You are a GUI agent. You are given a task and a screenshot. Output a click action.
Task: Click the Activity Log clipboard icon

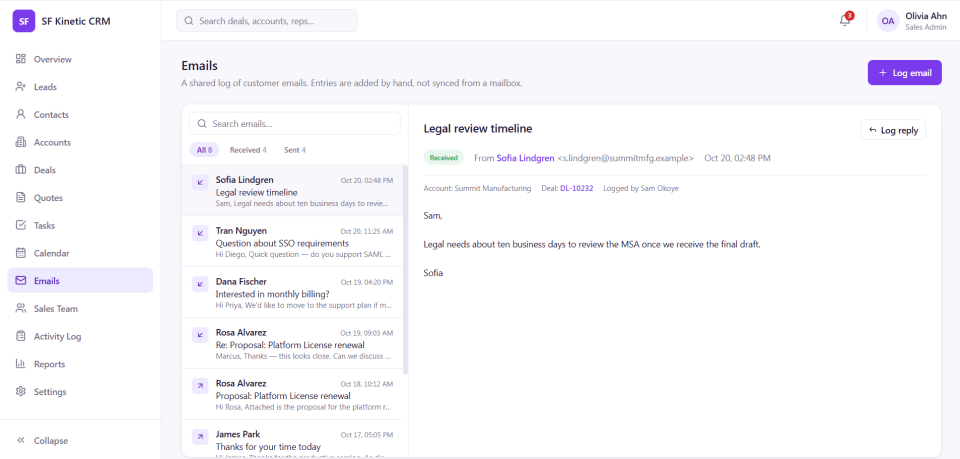(21, 336)
